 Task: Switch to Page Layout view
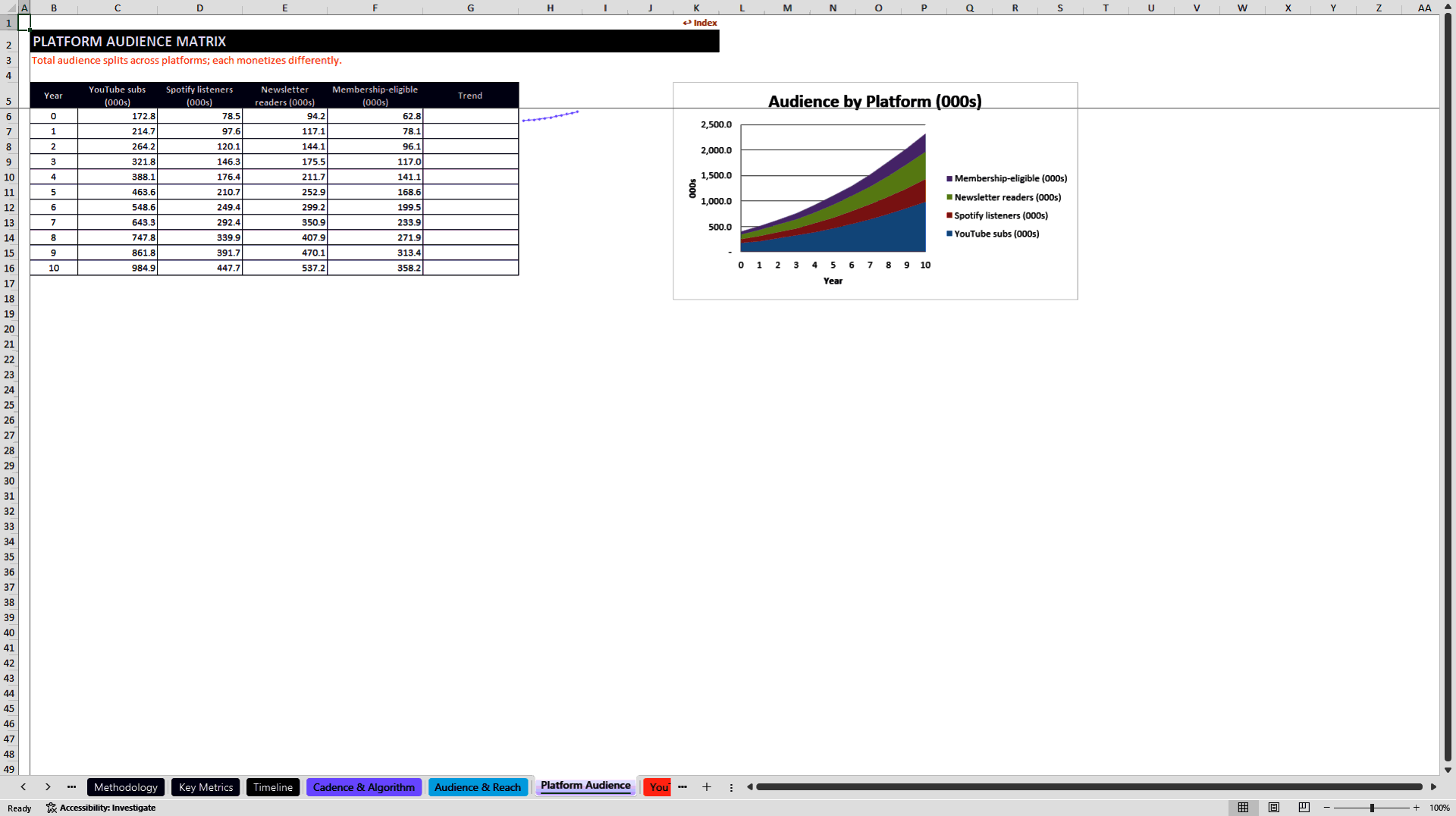coord(1274,808)
